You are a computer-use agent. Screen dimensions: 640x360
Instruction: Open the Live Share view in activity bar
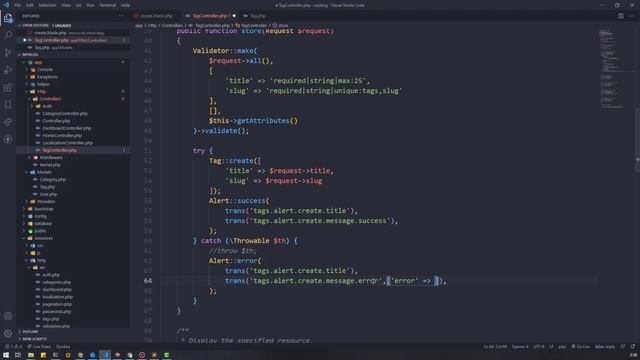click(x=8, y=122)
